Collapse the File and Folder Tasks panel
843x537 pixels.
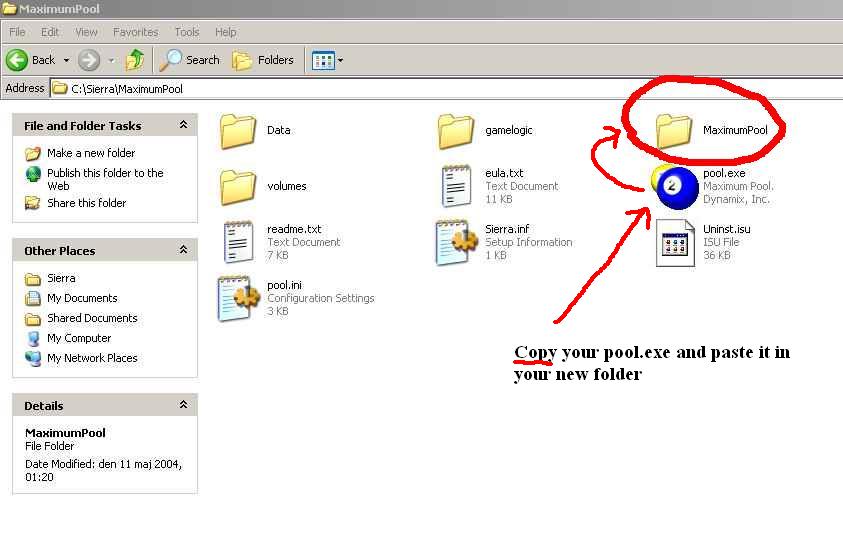pyautogui.click(x=183, y=125)
